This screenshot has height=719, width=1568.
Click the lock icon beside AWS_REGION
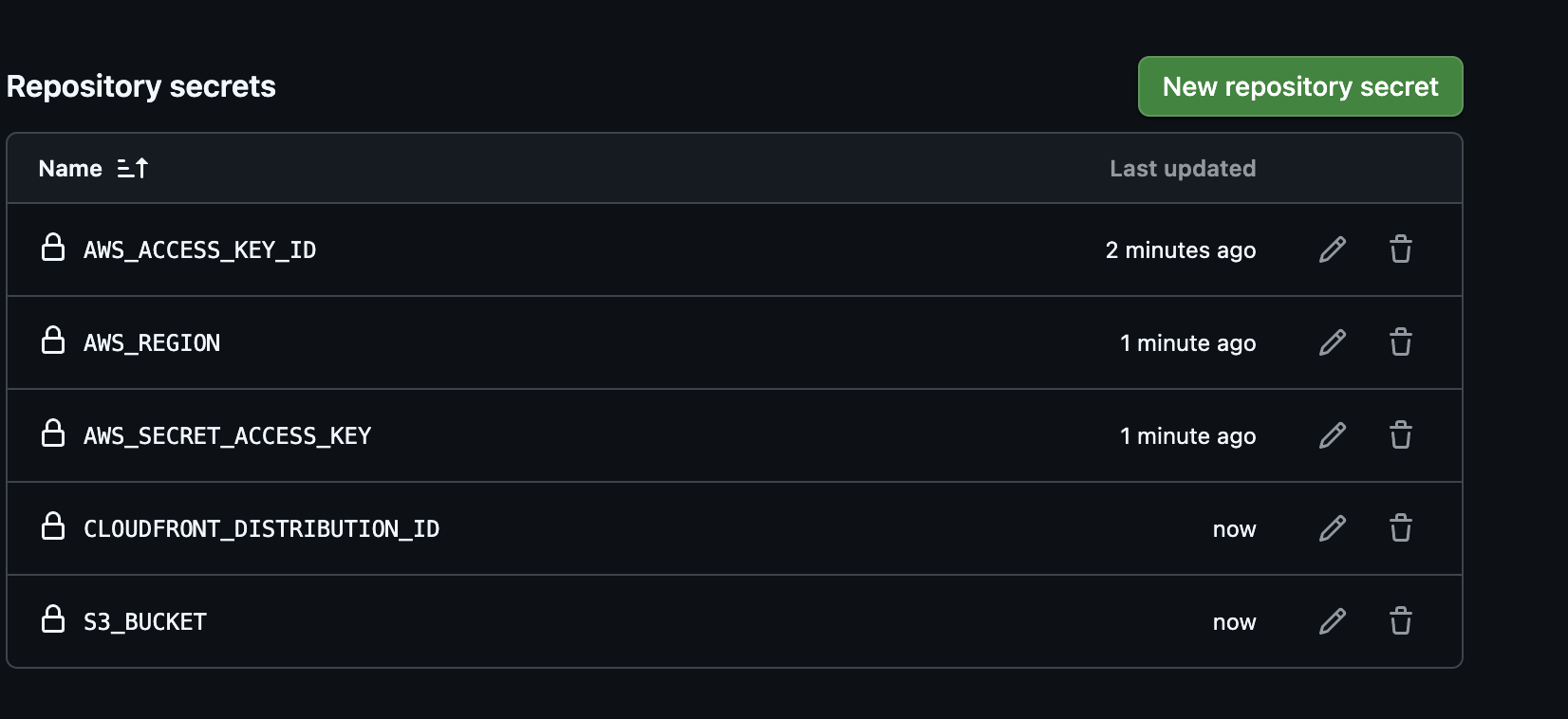[53, 341]
